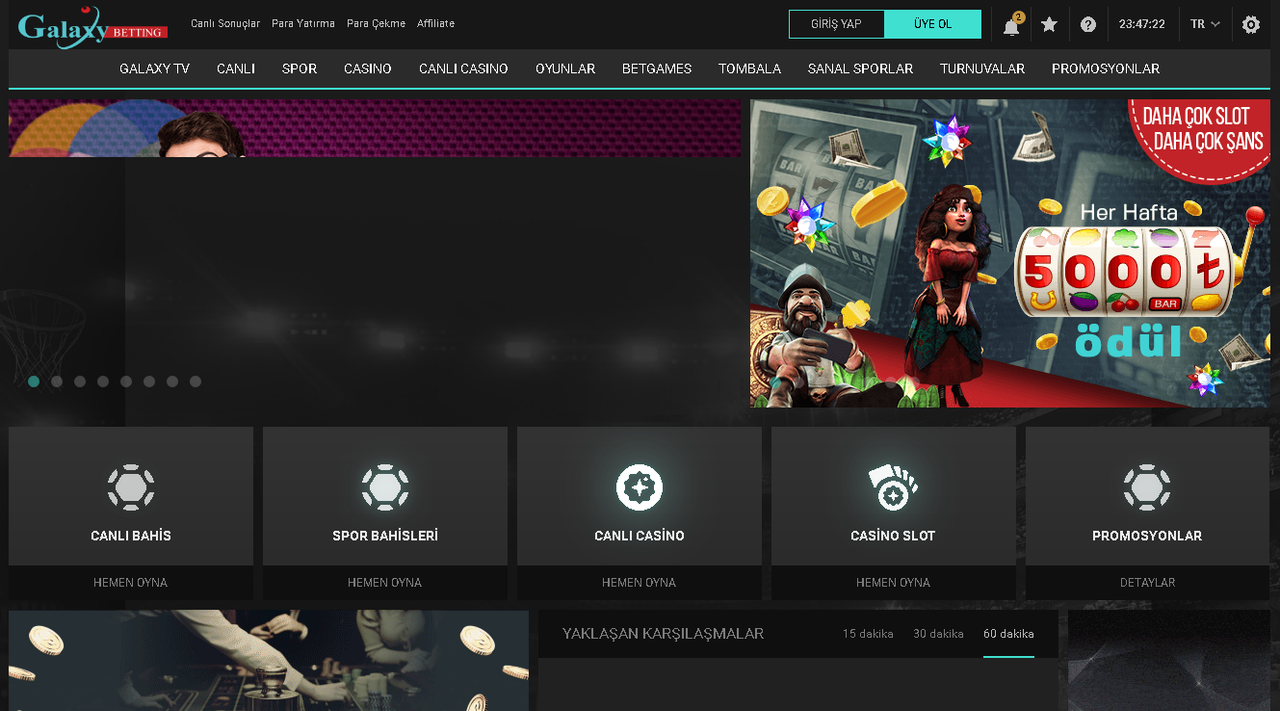Click the Giriş Yap login button
1280x711 pixels.
837,24
